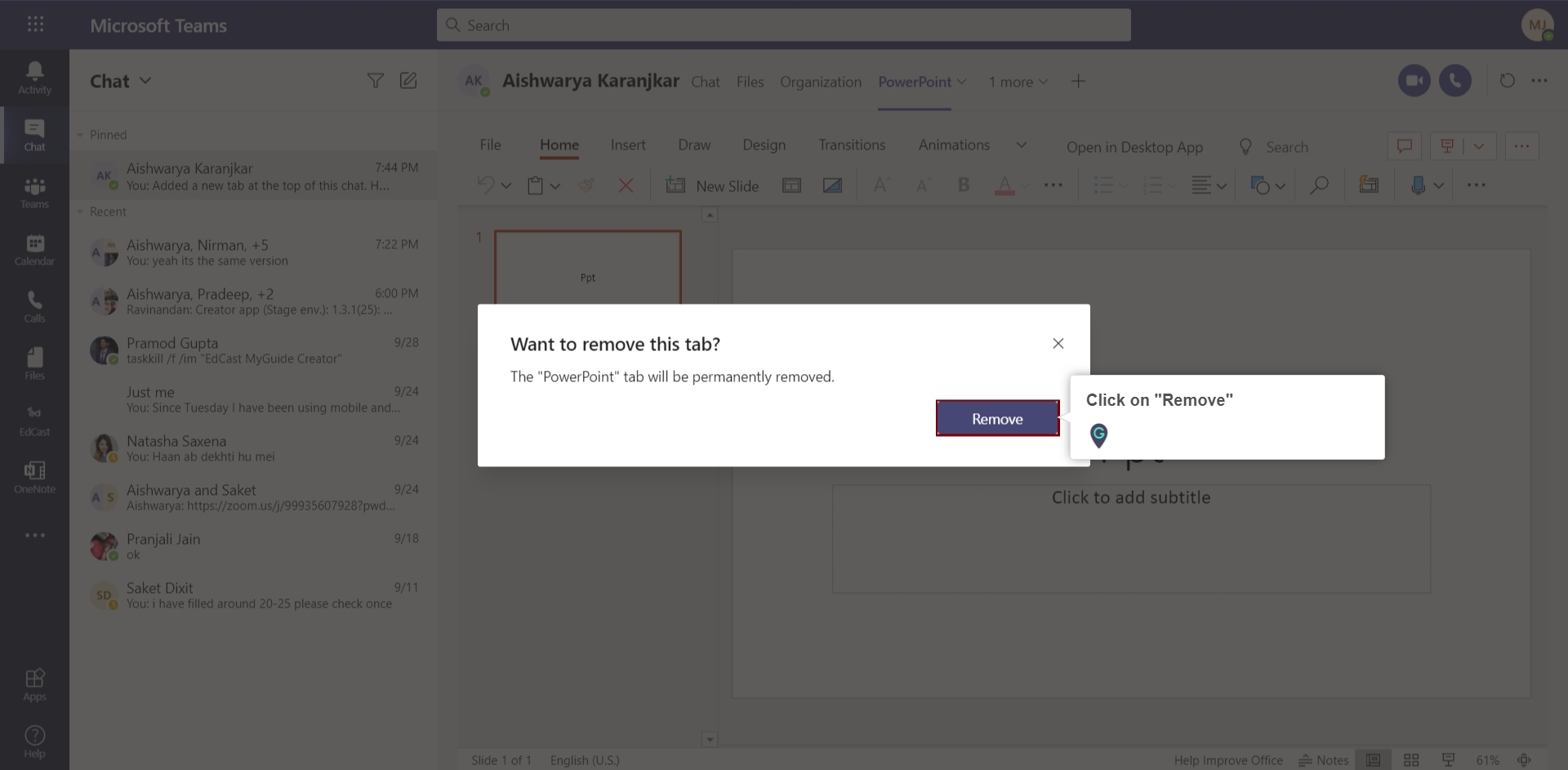This screenshot has width=1568, height=770.
Task: Switch to the Chat tab
Action: [x=705, y=82]
